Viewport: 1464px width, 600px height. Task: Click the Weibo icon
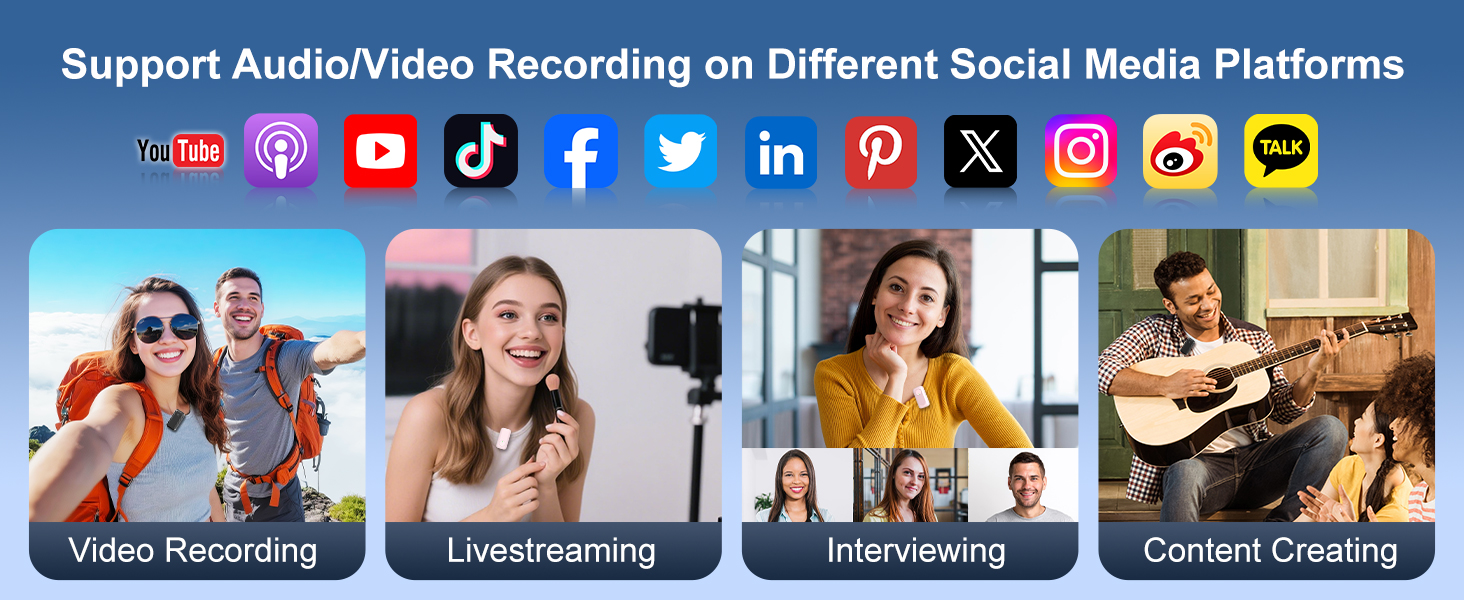click(x=1180, y=151)
